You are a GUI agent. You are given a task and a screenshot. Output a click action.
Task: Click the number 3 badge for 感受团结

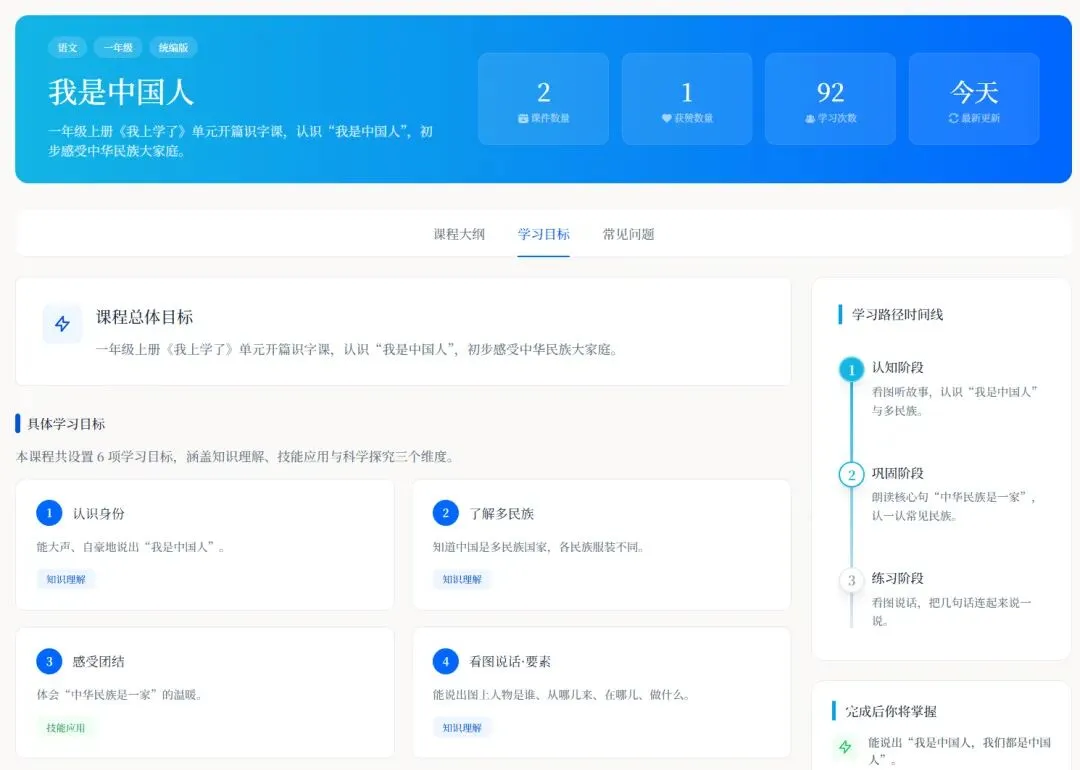(x=49, y=661)
